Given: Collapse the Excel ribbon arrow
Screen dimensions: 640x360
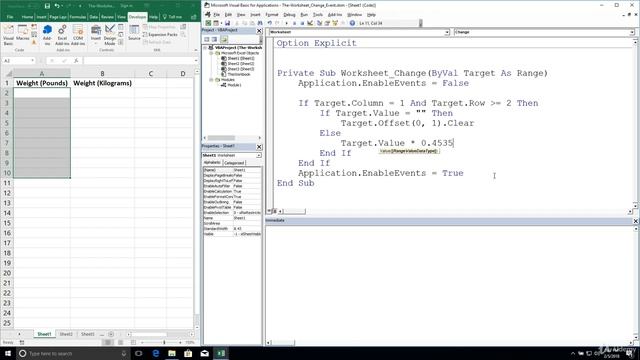Looking at the screenshot, I should pos(196,49).
